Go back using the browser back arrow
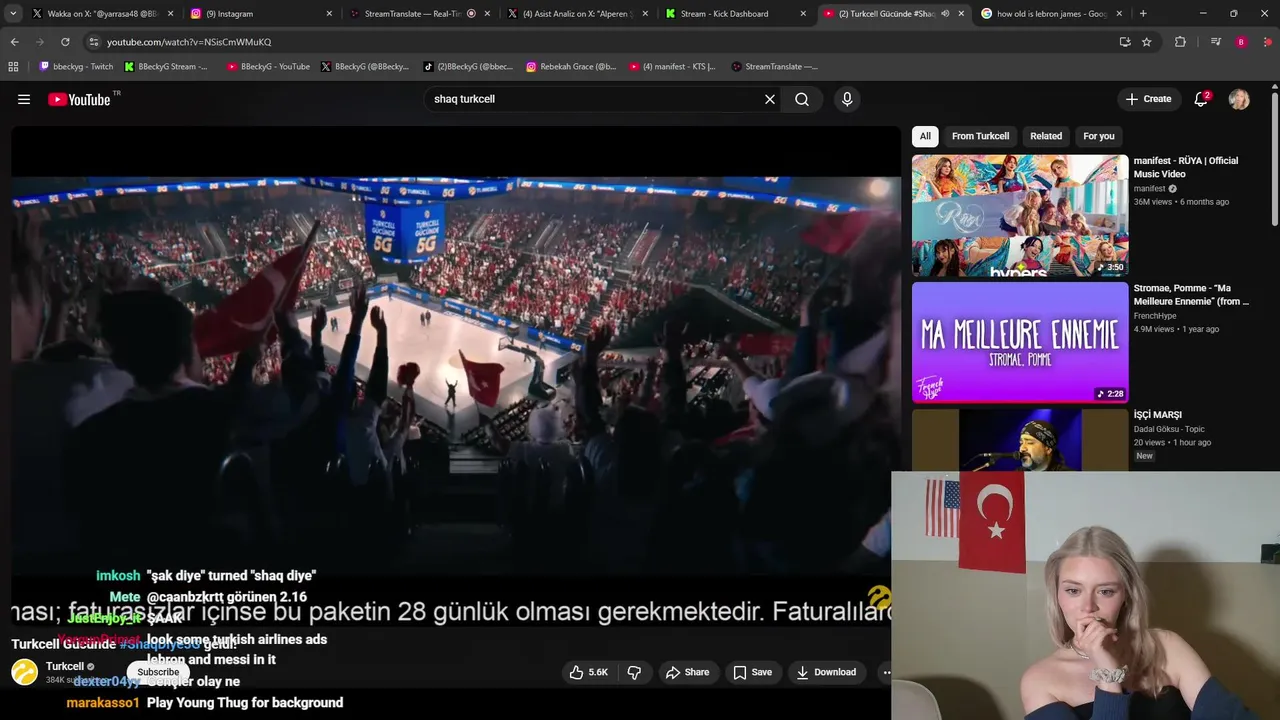This screenshot has width=1280, height=720. [14, 42]
